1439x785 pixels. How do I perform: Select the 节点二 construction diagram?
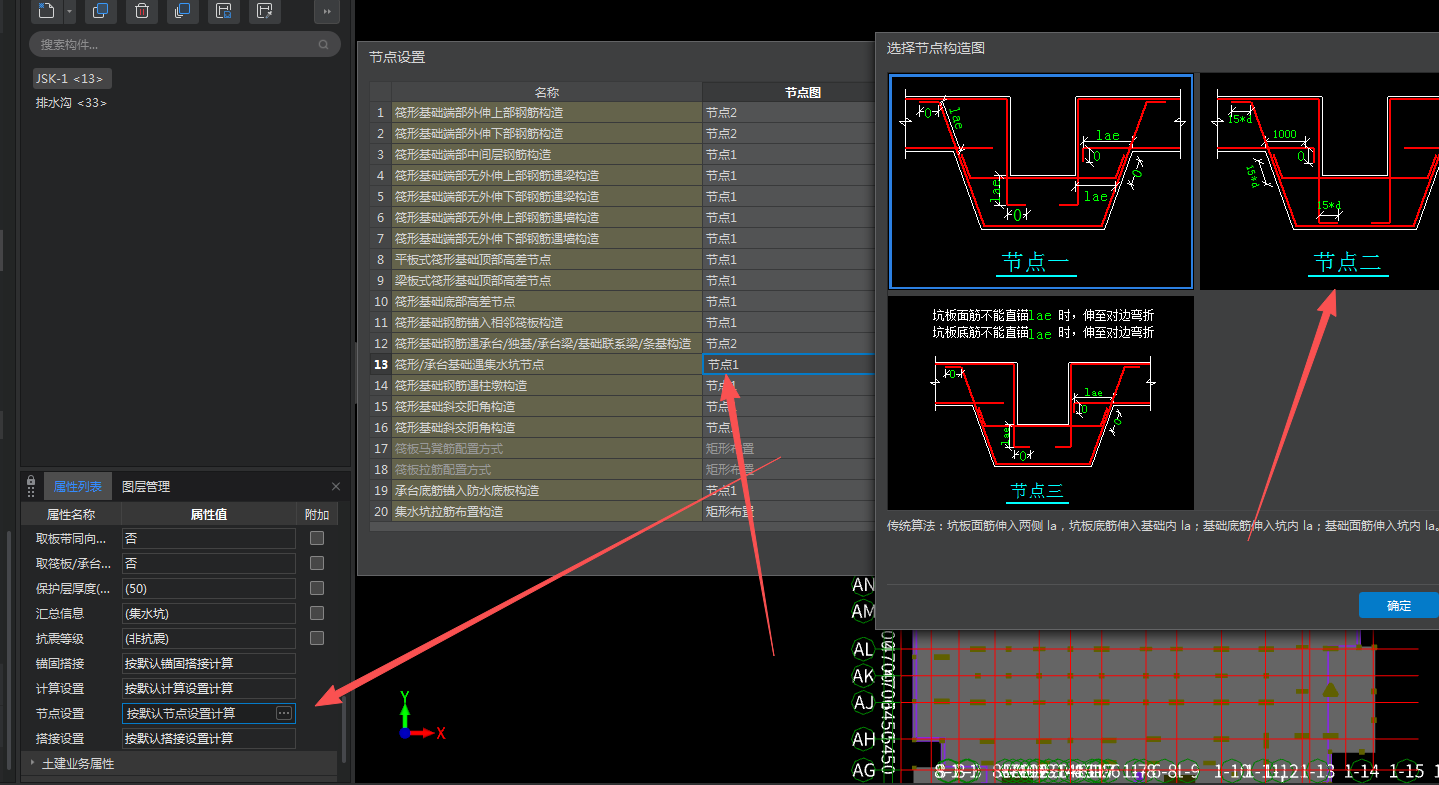[1319, 181]
